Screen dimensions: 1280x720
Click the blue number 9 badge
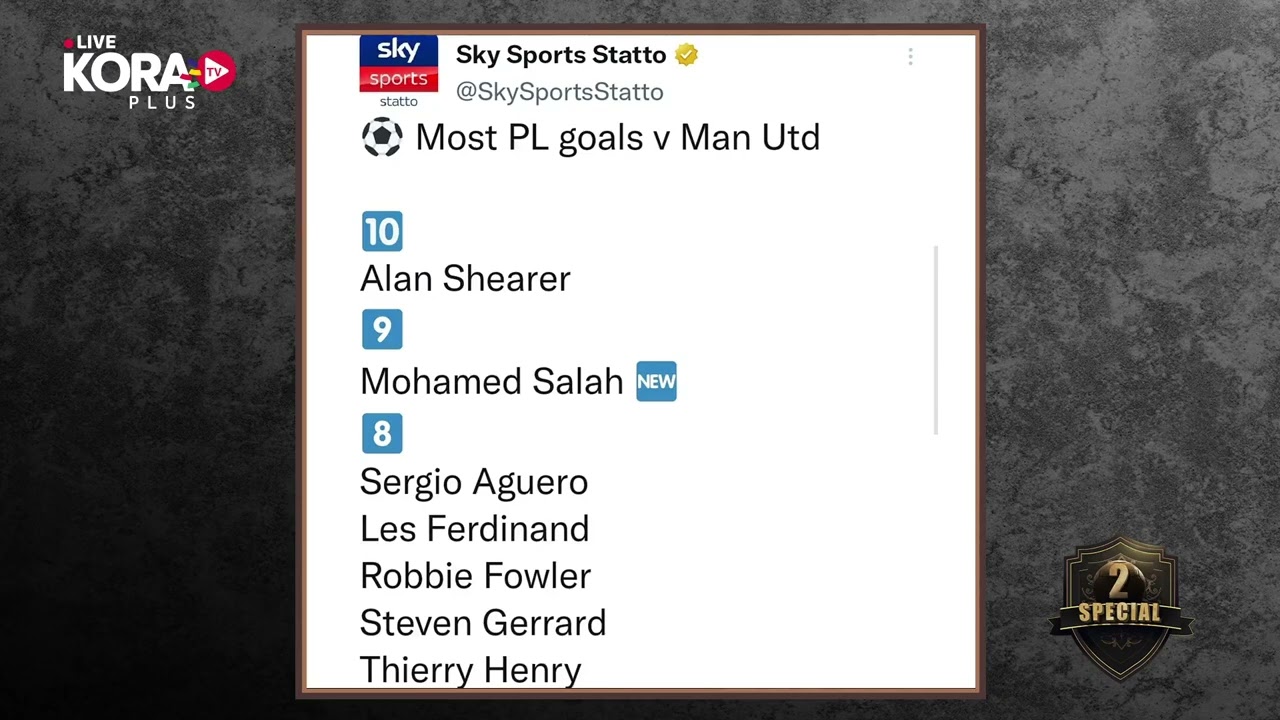click(x=382, y=330)
